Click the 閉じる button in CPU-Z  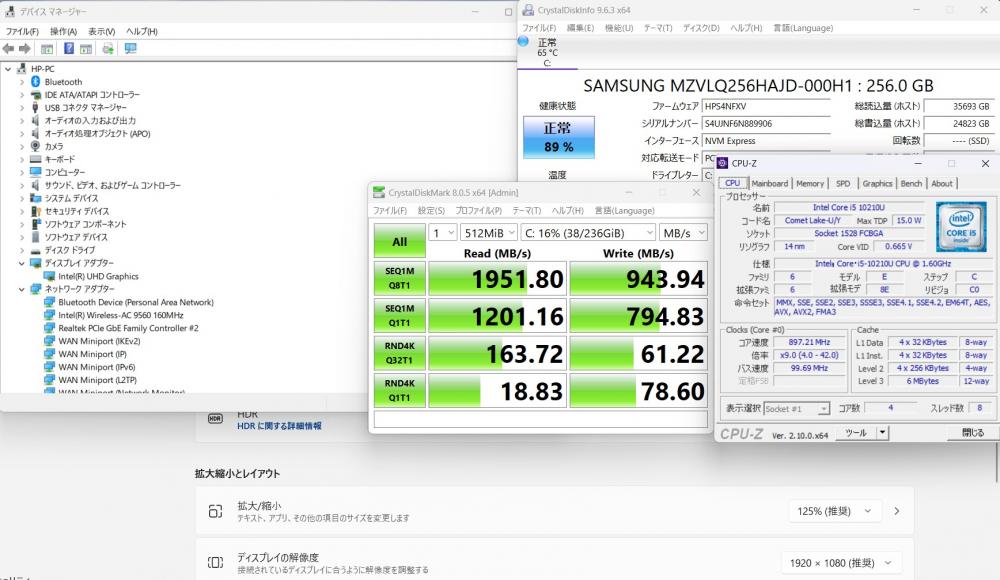point(971,433)
